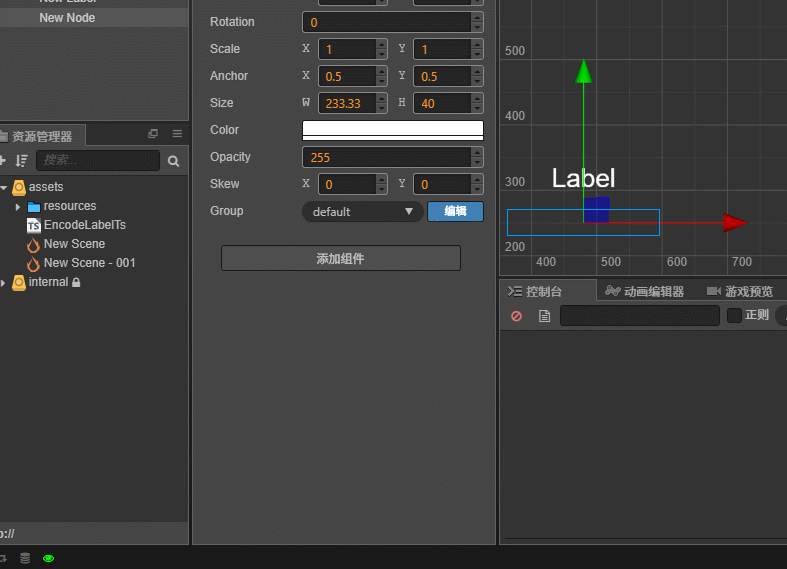The image size is (787, 569).
Task: Click the 添加组件 add component button
Action: [341, 258]
